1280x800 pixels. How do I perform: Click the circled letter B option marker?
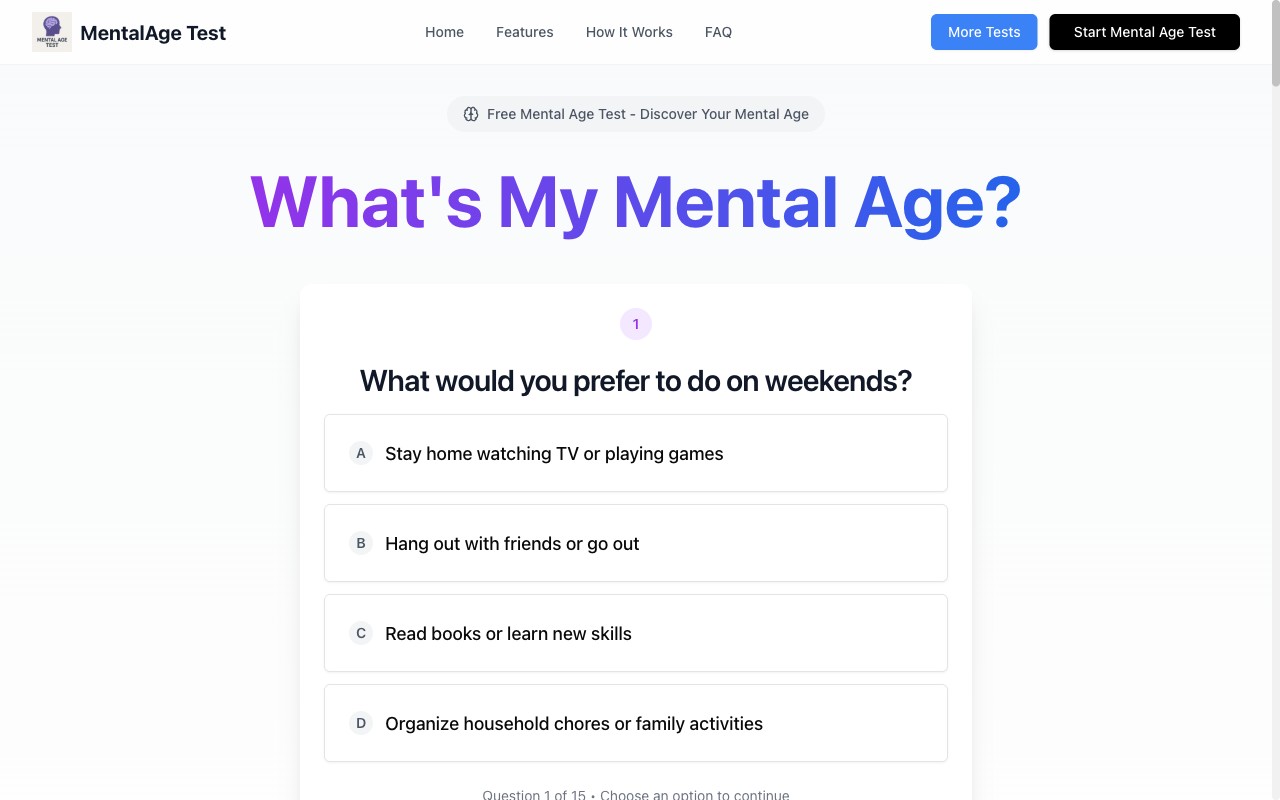click(360, 543)
